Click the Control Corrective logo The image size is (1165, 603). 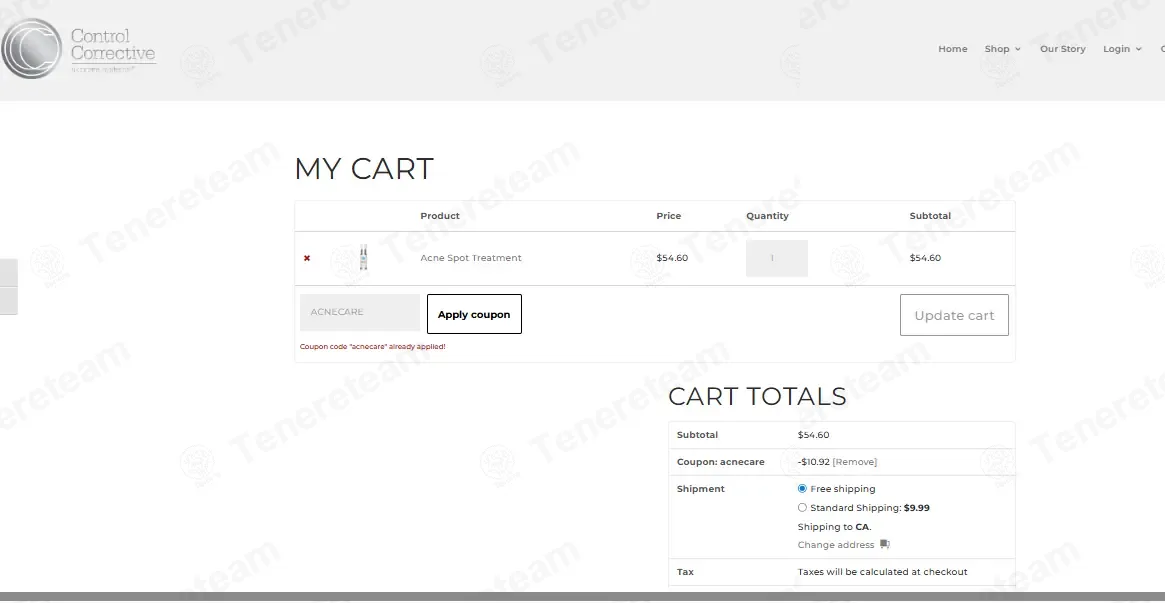point(79,48)
